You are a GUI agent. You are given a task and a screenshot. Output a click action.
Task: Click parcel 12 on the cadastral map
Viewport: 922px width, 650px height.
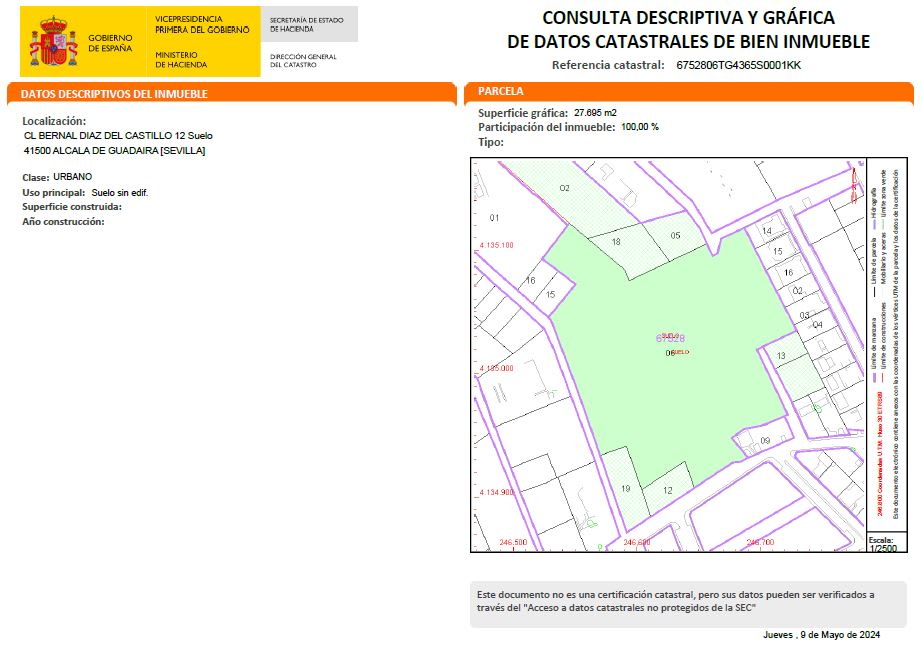coord(667,489)
